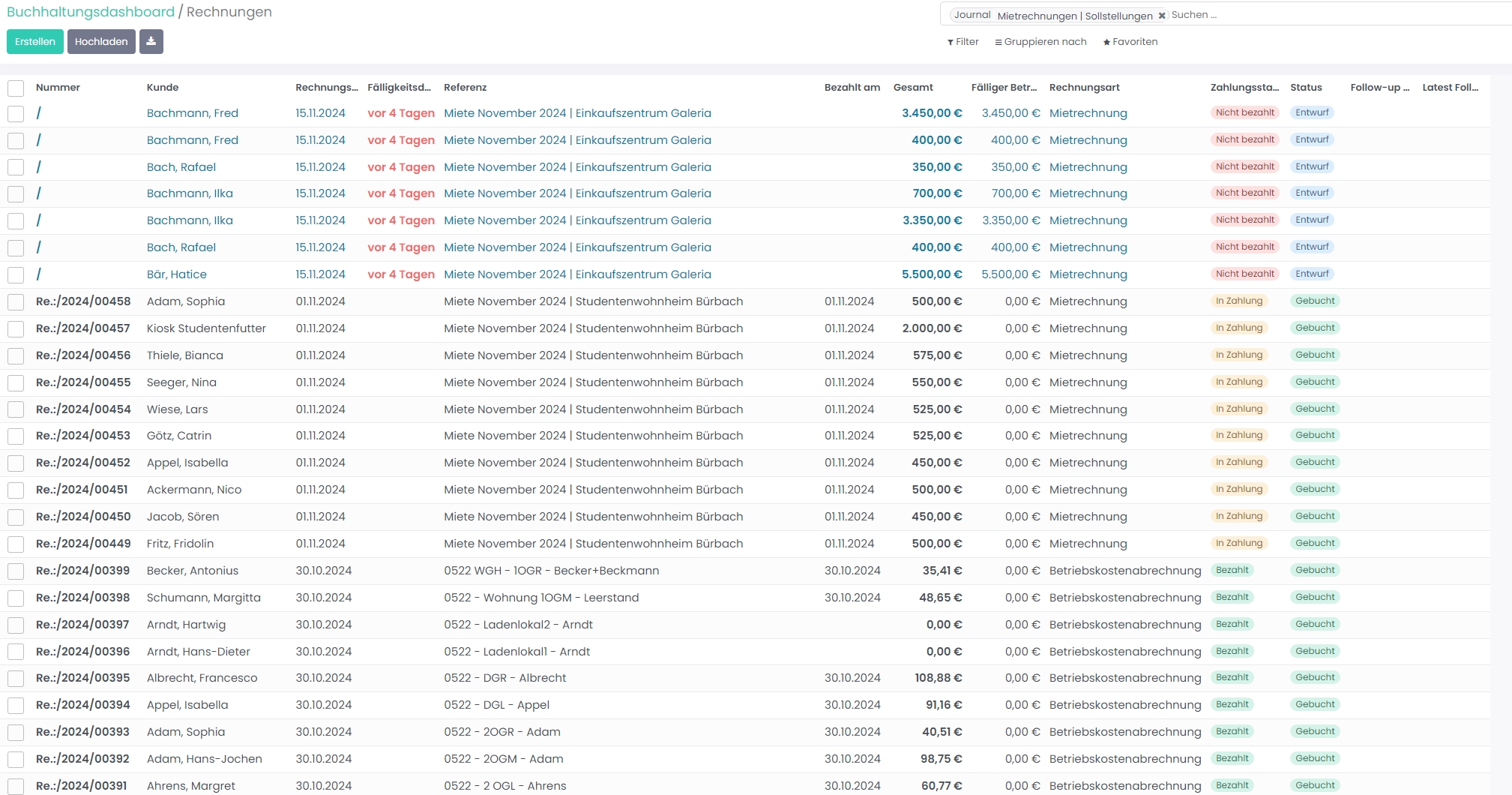Focus the Suchen search field
The width and height of the screenshot is (1512, 795).
point(1334,15)
